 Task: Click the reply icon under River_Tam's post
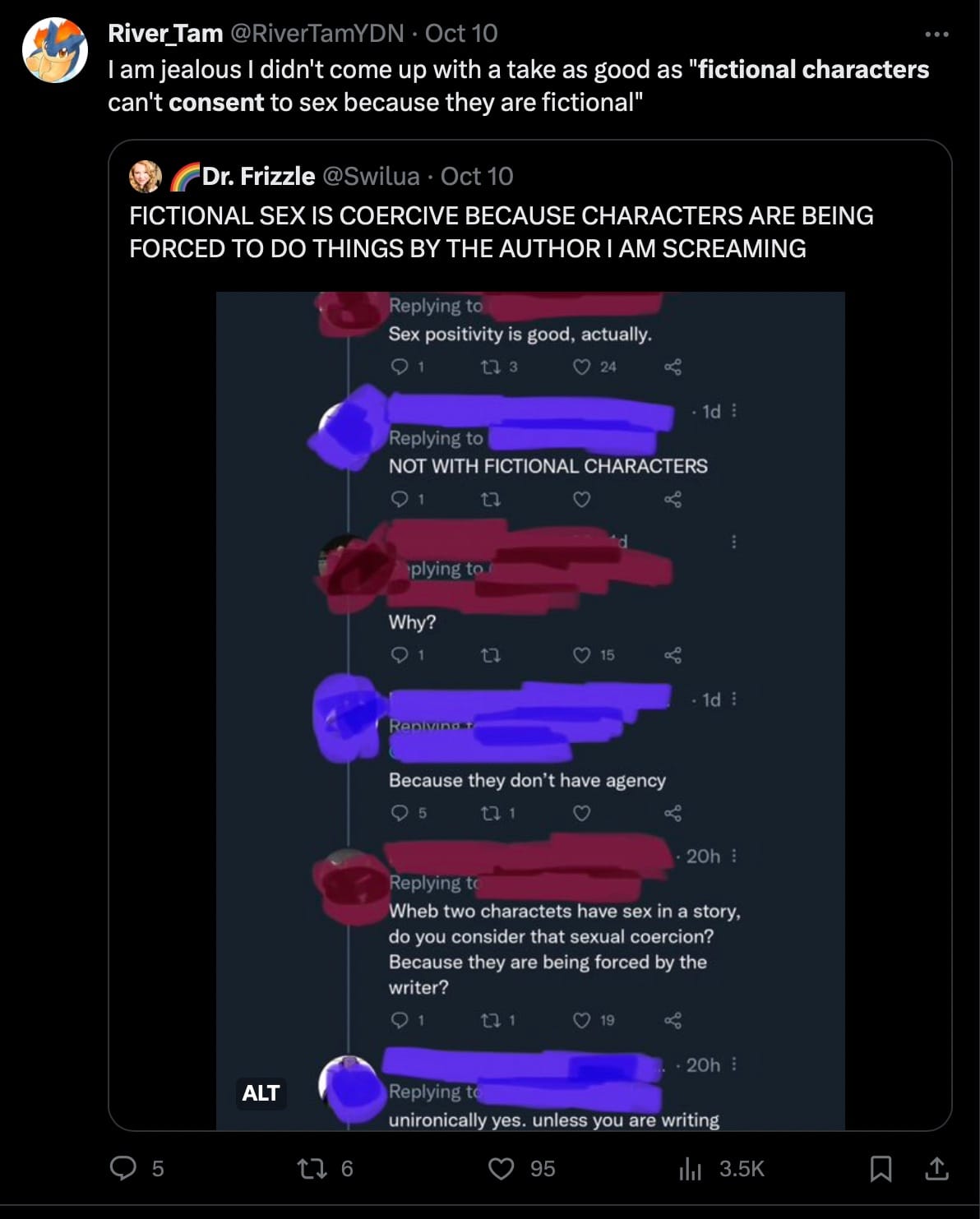click(x=123, y=1167)
